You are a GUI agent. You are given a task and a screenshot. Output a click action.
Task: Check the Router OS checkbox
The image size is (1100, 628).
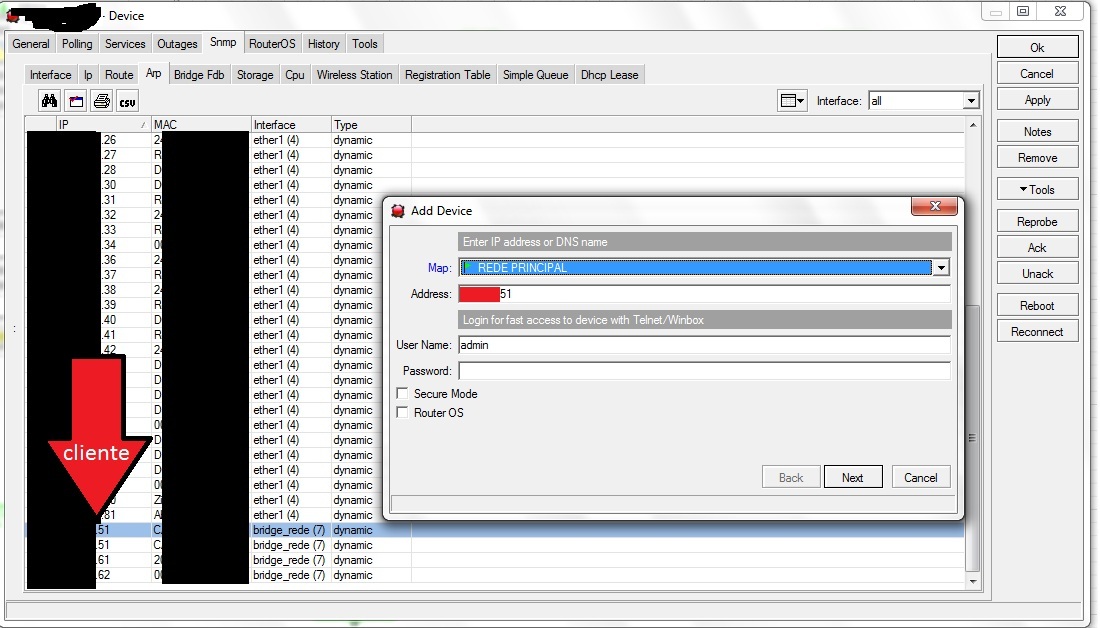click(402, 413)
